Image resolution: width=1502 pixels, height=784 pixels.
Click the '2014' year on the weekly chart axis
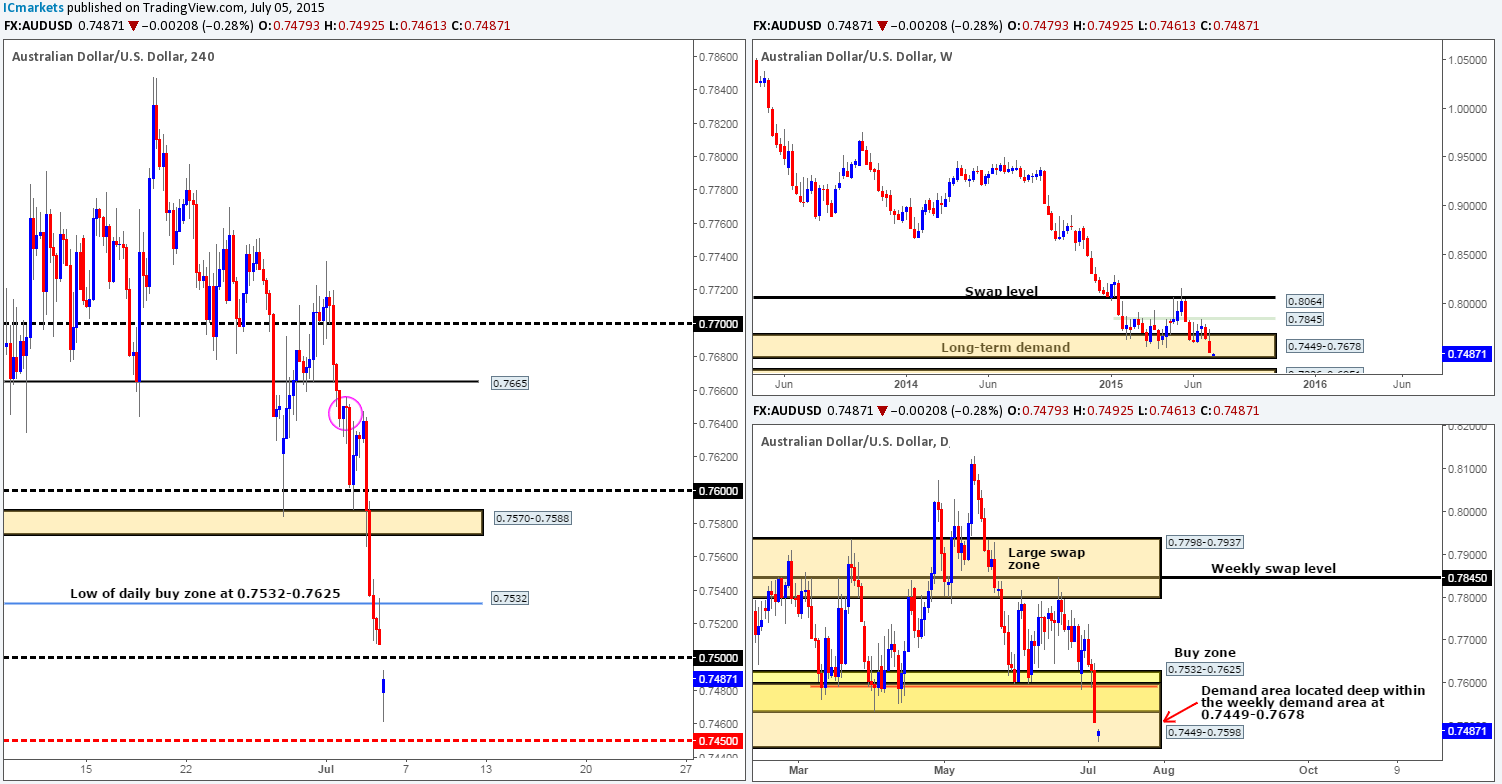(906, 383)
